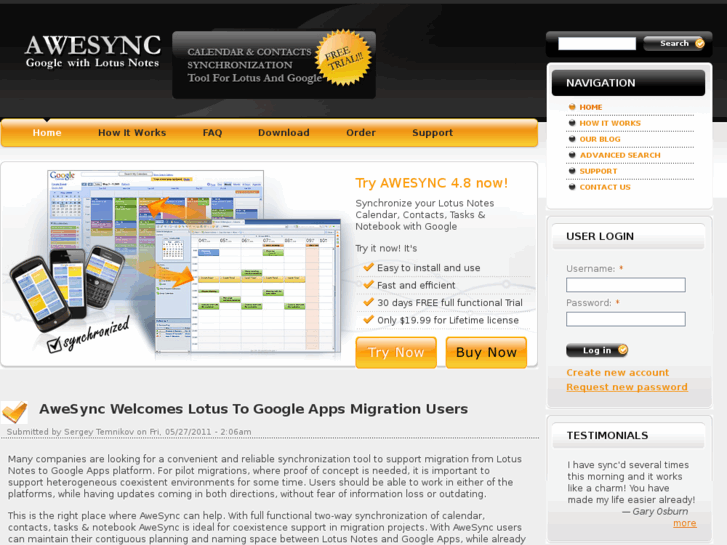
Task: Open the article title about Migration Users
Action: click(x=254, y=409)
